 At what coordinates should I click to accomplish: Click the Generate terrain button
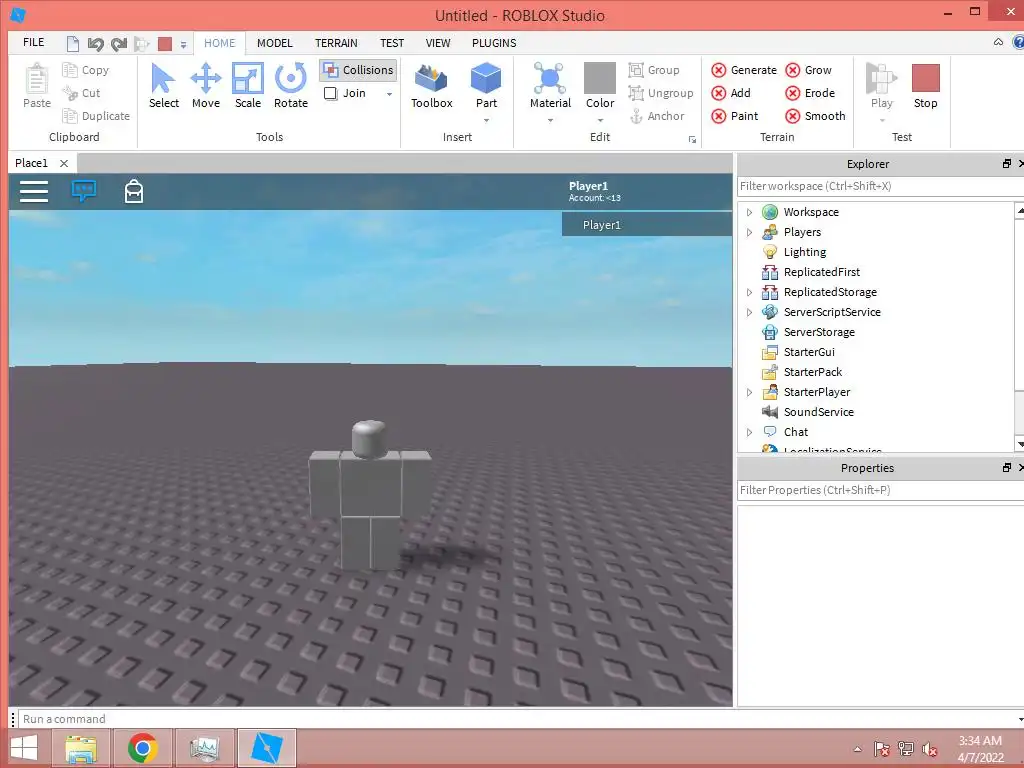tap(744, 70)
